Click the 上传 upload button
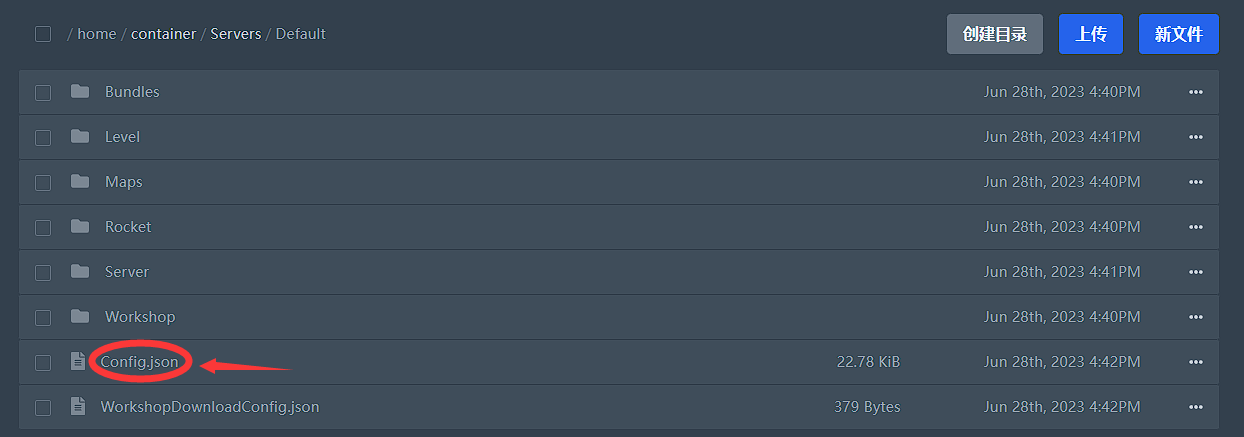The width and height of the screenshot is (1244, 437). [x=1091, y=34]
